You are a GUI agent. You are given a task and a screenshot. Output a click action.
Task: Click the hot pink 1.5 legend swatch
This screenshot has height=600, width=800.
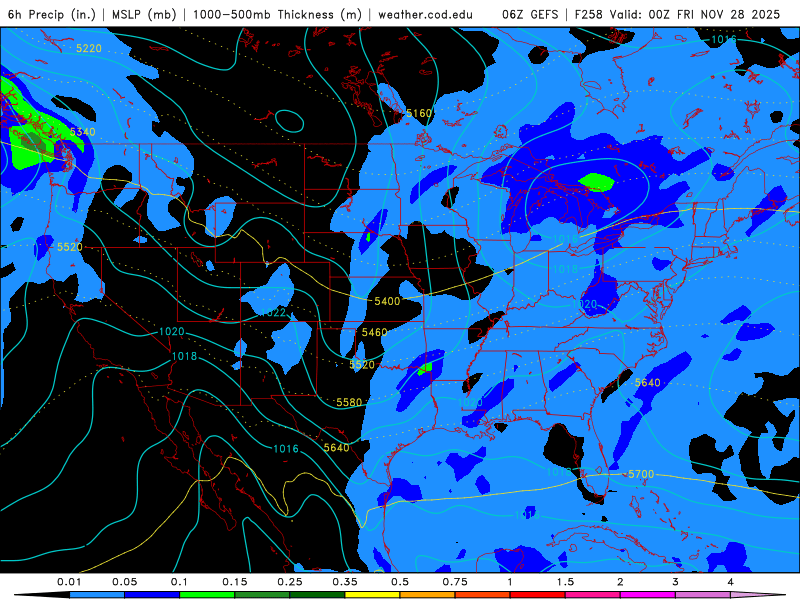(593, 595)
